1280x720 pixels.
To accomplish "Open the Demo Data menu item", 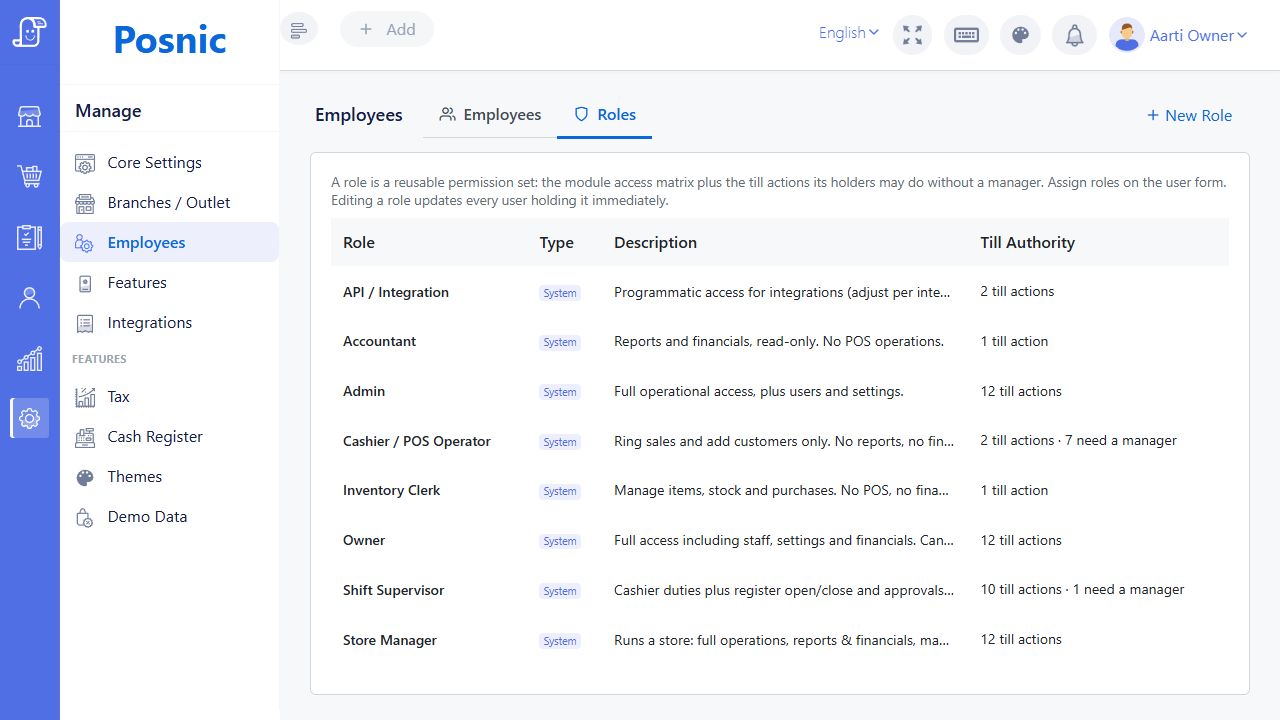I will 170,517.
